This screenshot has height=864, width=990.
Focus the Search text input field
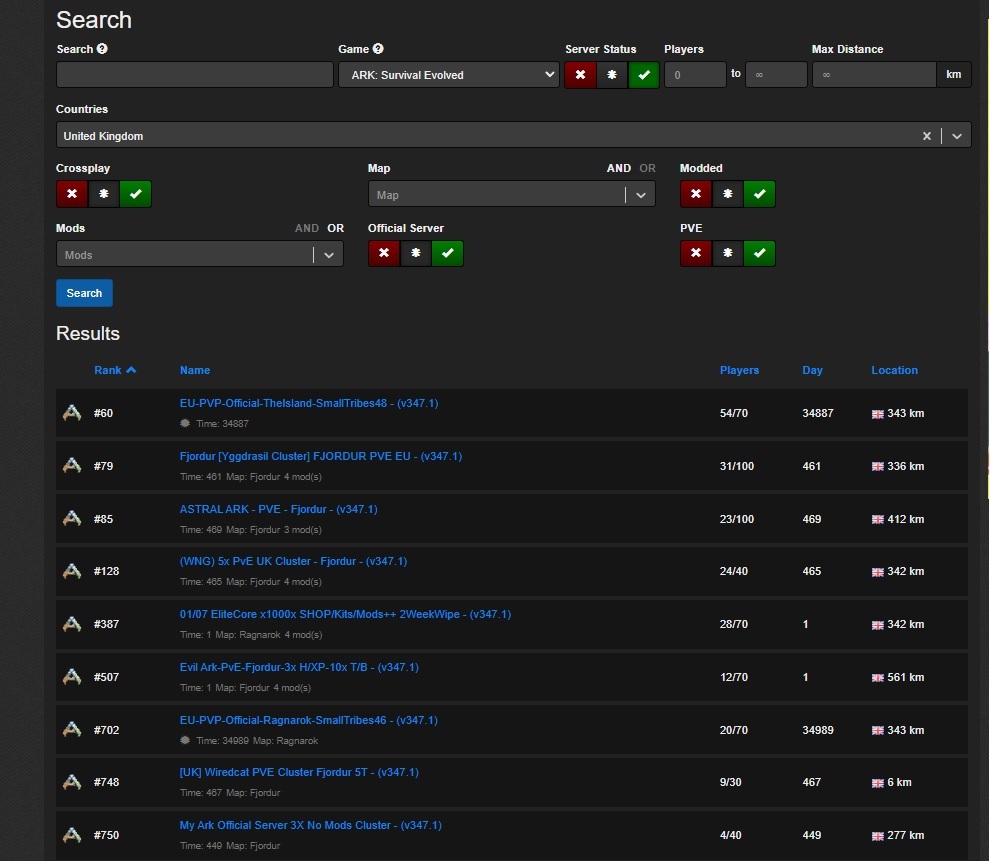coord(194,75)
